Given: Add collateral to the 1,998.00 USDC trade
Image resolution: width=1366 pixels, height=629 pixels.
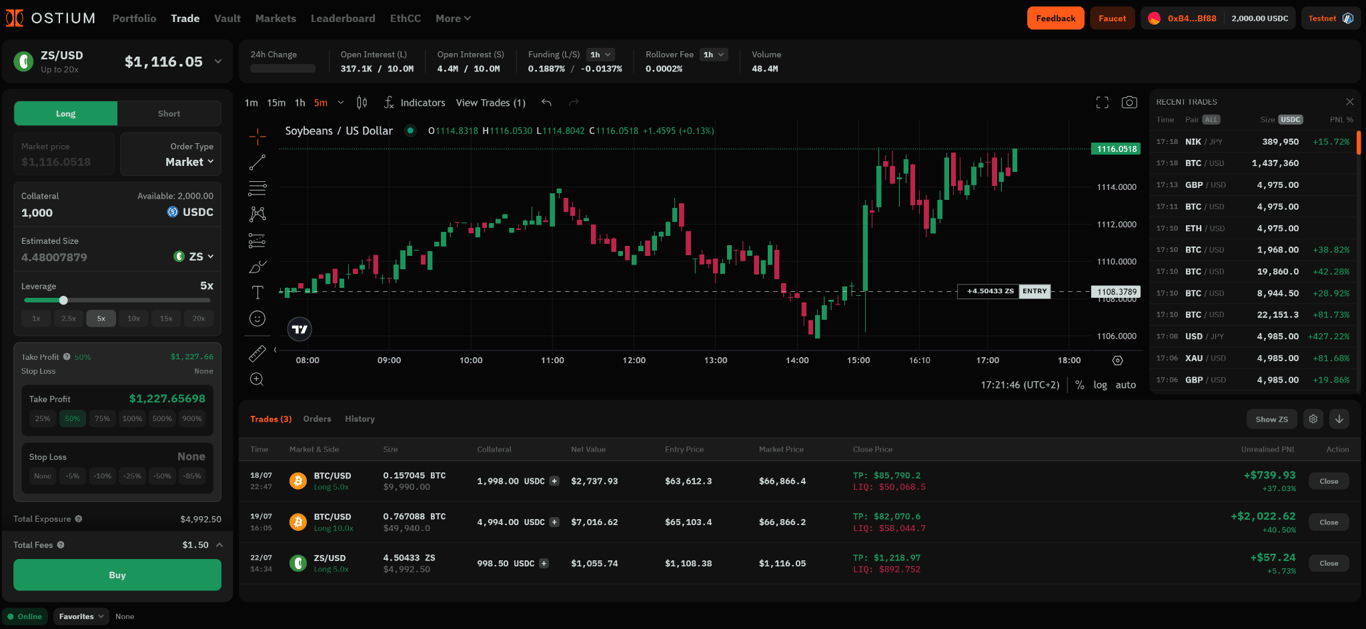Looking at the screenshot, I should coord(554,481).
